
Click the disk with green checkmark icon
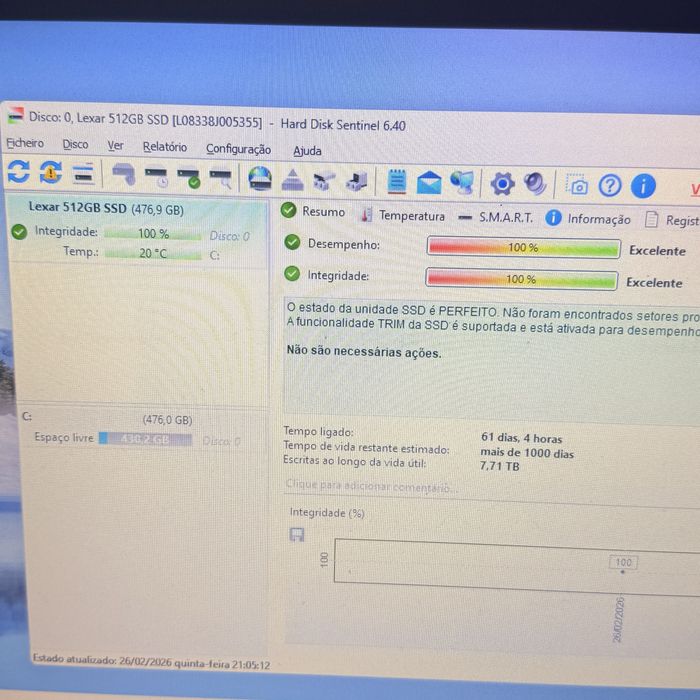click(188, 177)
